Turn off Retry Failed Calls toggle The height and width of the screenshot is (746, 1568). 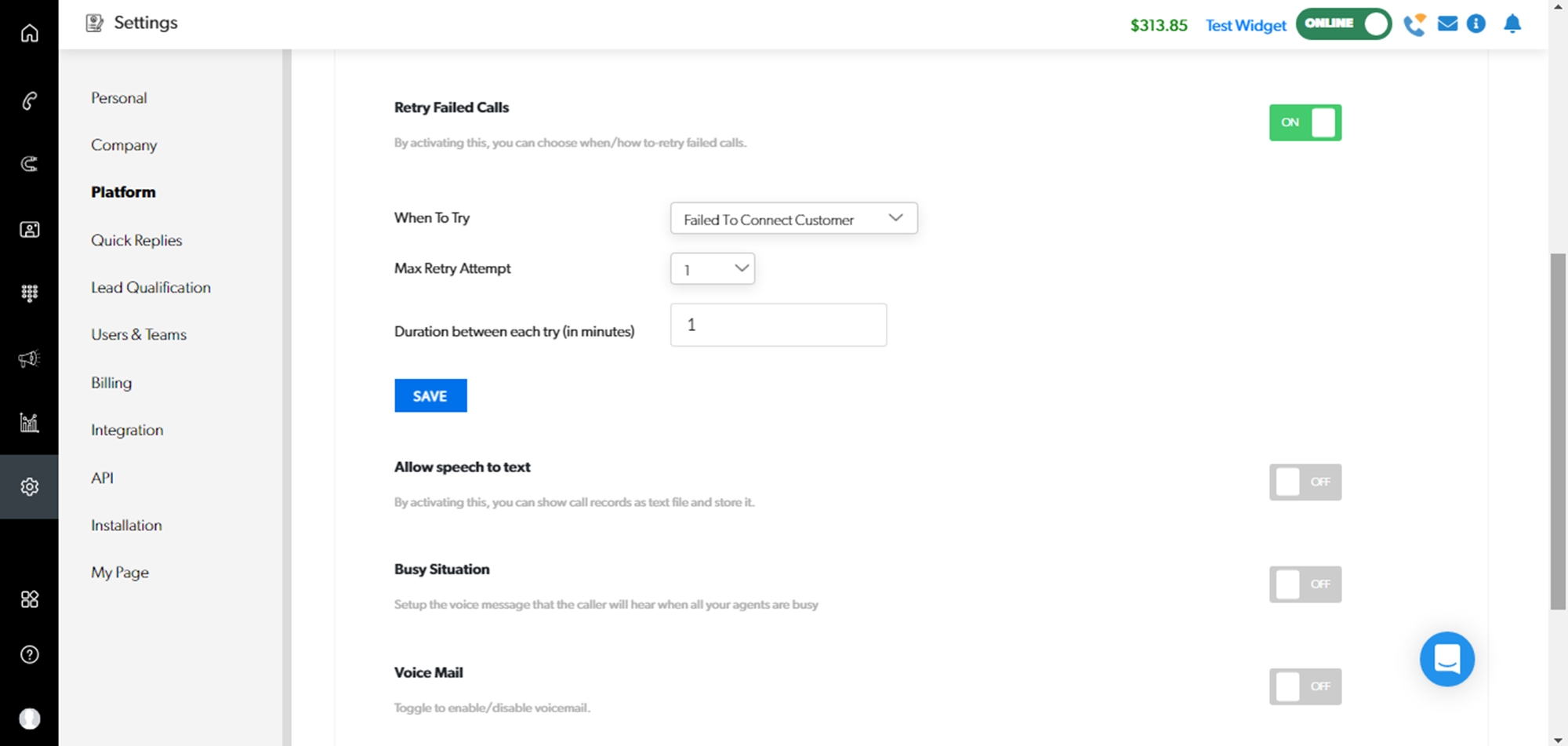[x=1305, y=123]
